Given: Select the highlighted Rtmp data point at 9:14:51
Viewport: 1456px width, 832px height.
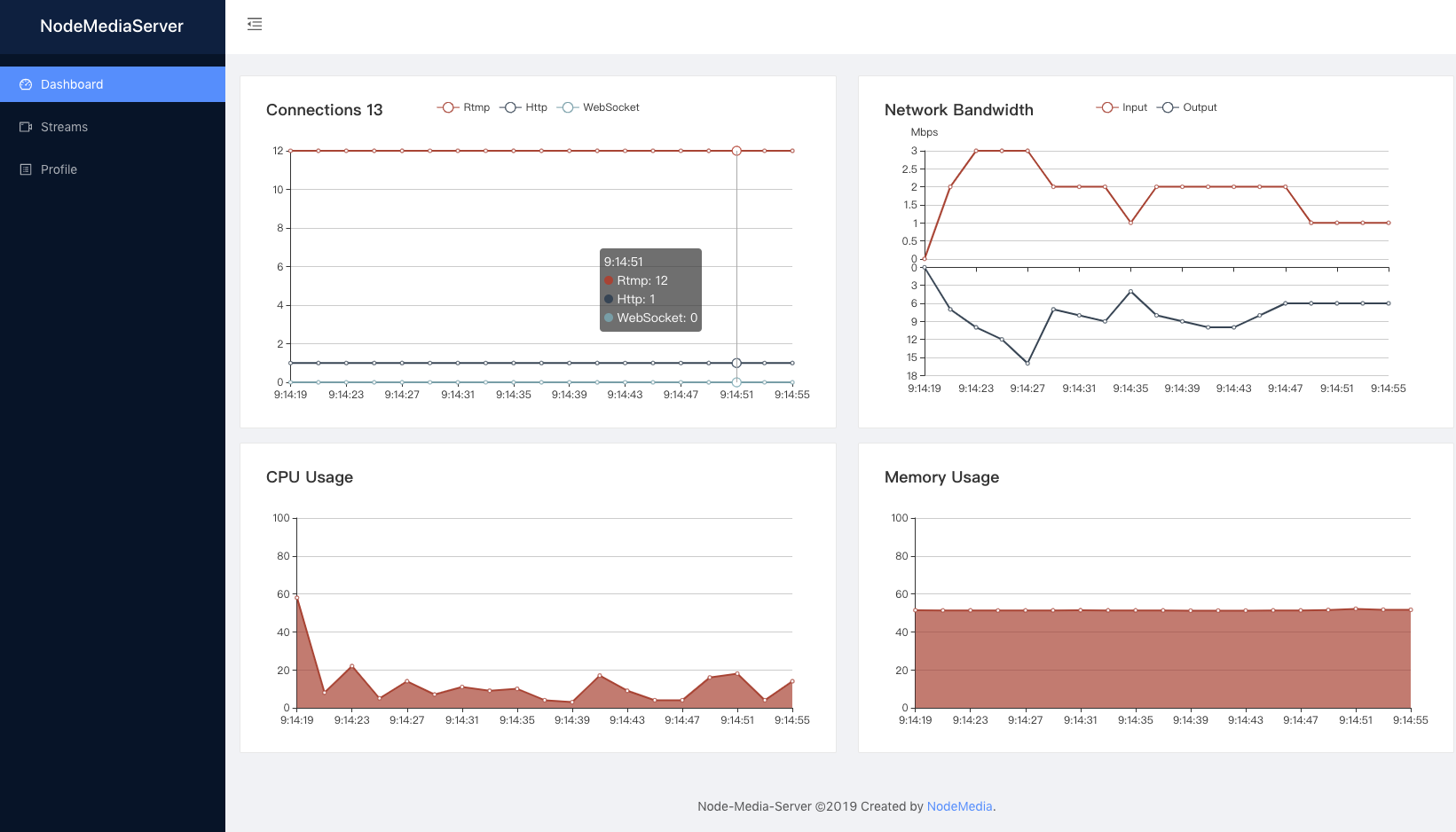Looking at the screenshot, I should click(736, 151).
